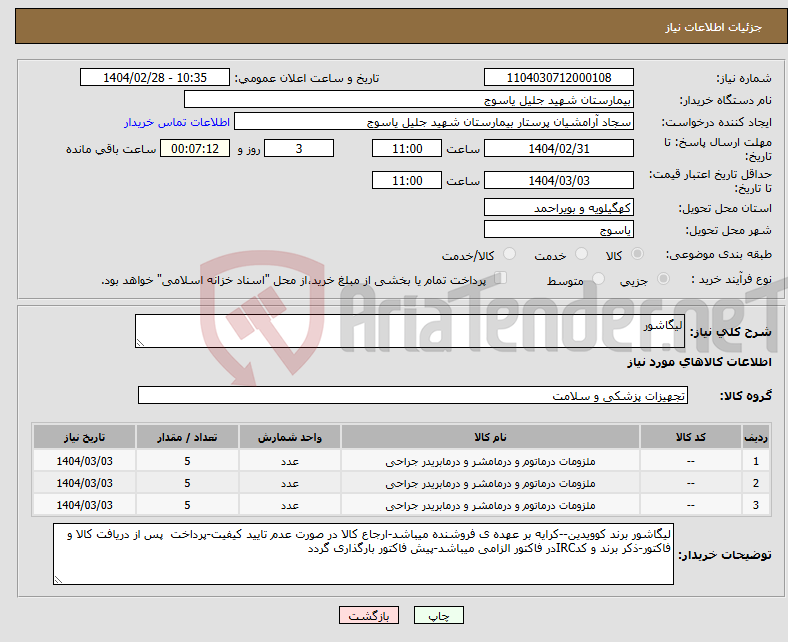This screenshot has width=788, height=642.
Task: Click the buyer organization name field
Action: (x=409, y=100)
